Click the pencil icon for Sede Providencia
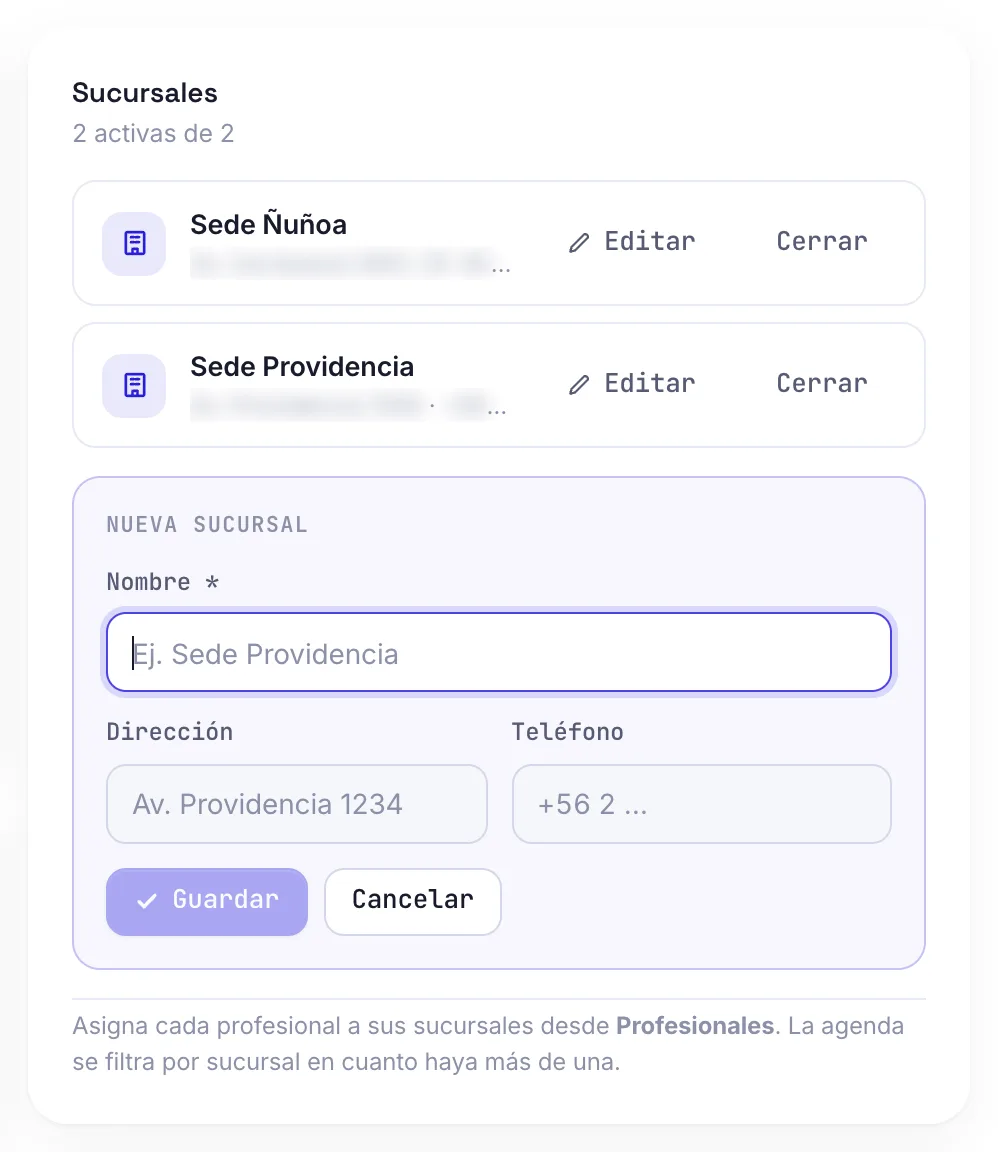The width and height of the screenshot is (998, 1152). 579,384
